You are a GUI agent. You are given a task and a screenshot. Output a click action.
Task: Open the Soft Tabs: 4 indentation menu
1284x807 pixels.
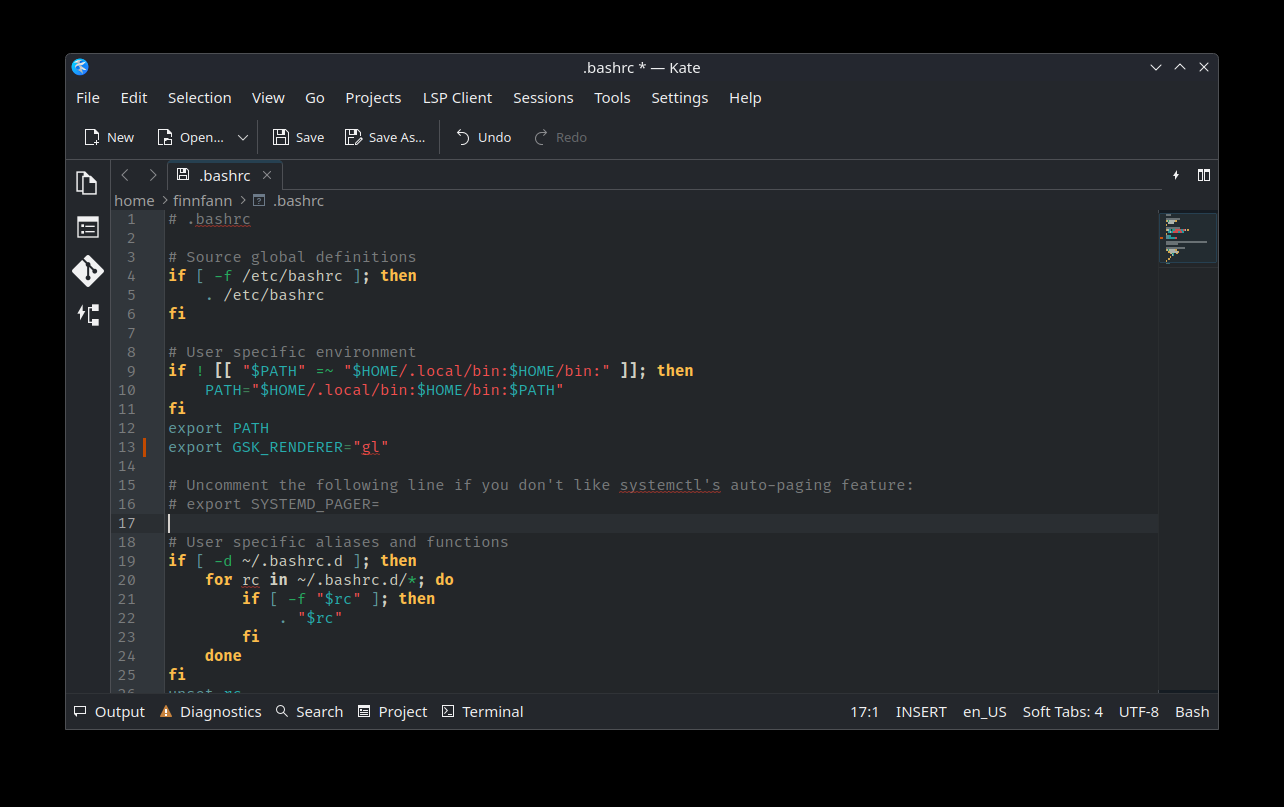[1062, 711]
